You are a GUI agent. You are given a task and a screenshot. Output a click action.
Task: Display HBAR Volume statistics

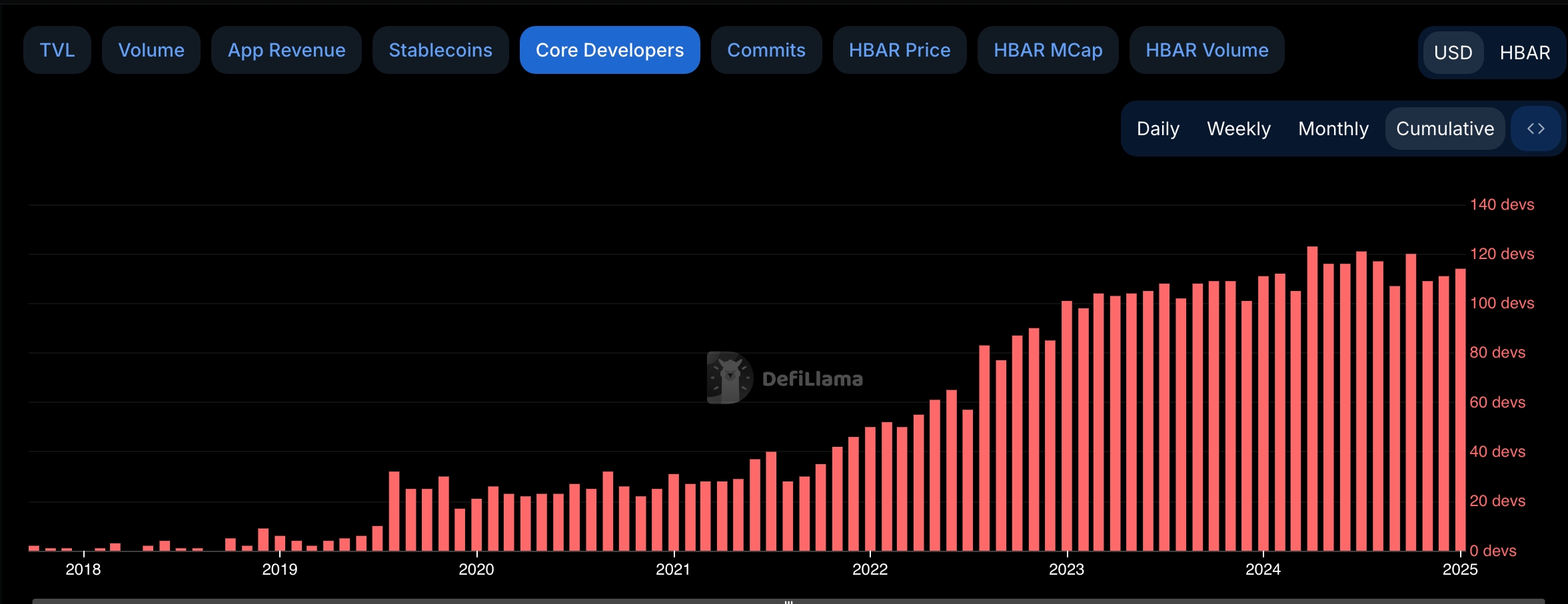1206,49
